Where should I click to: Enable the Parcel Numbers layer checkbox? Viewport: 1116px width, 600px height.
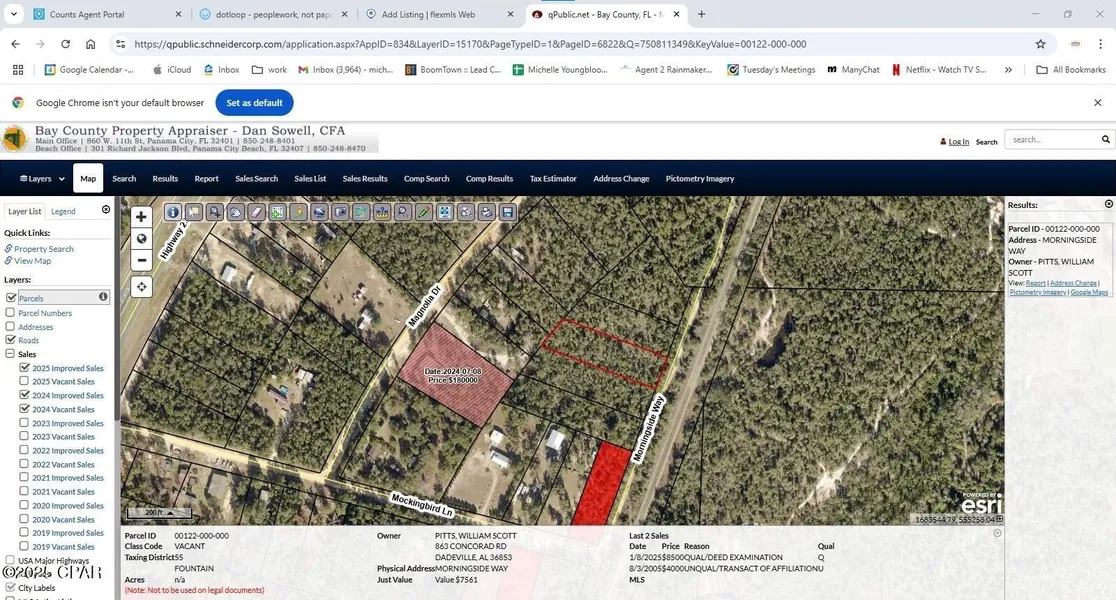click(x=11, y=313)
